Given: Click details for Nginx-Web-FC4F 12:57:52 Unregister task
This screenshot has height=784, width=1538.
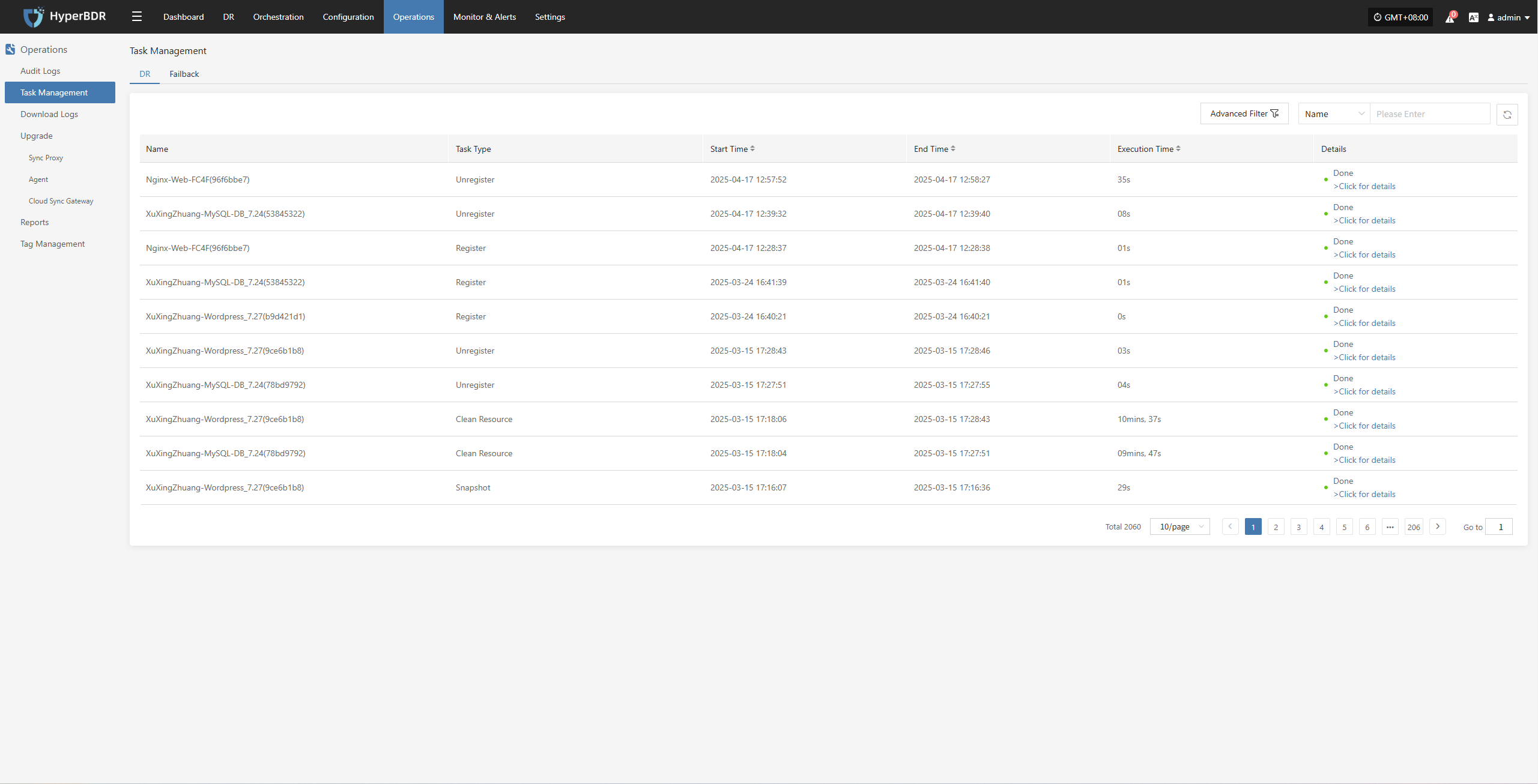Looking at the screenshot, I should (1364, 186).
